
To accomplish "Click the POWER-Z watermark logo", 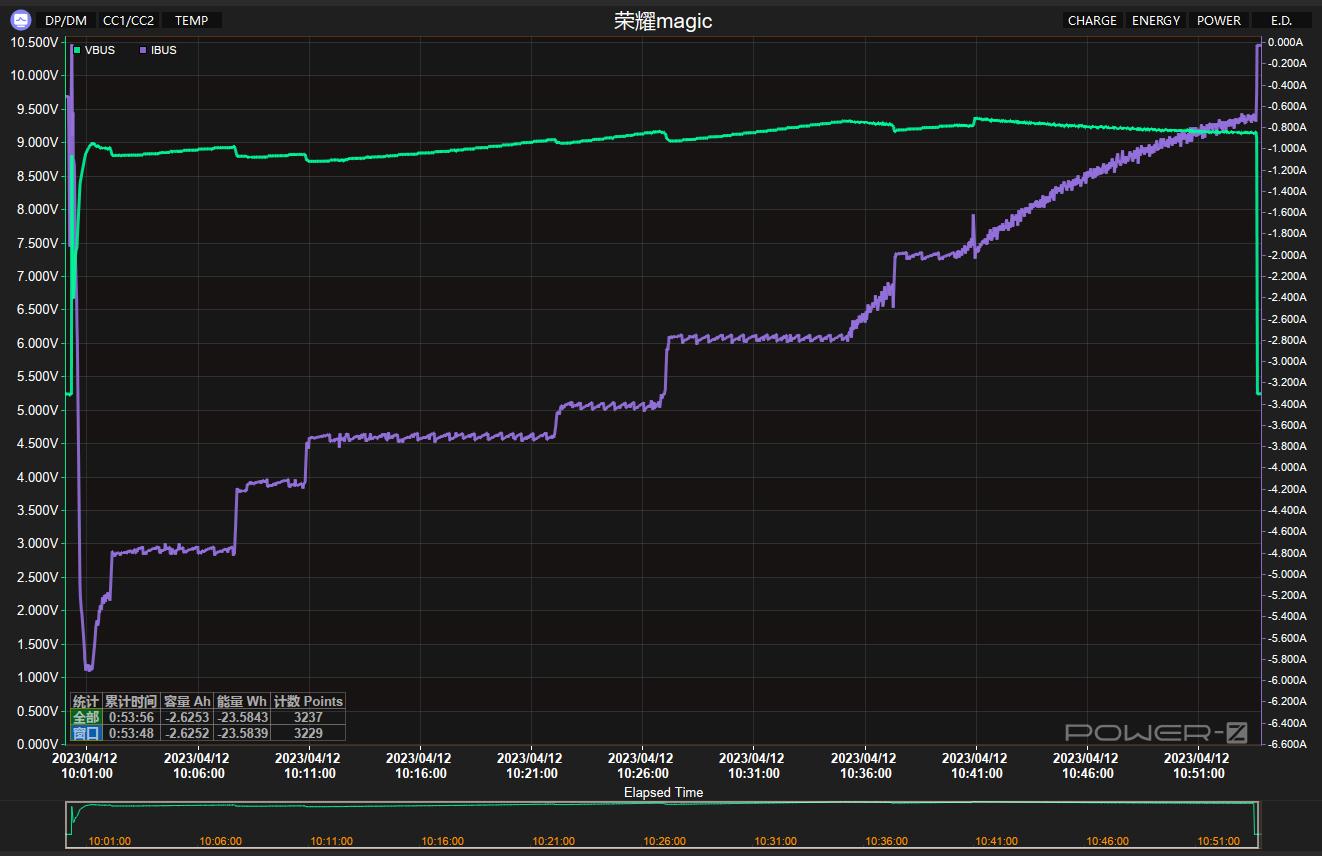I will (1155, 733).
